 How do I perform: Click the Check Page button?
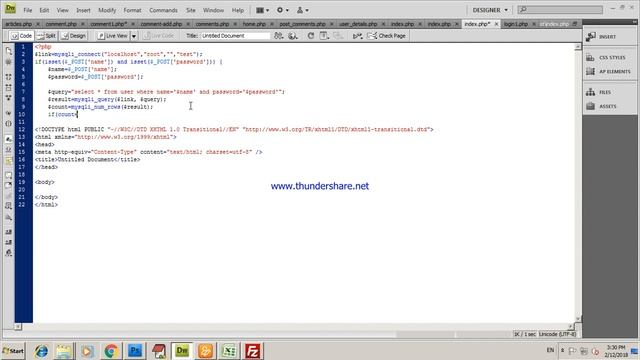click(x=387, y=36)
